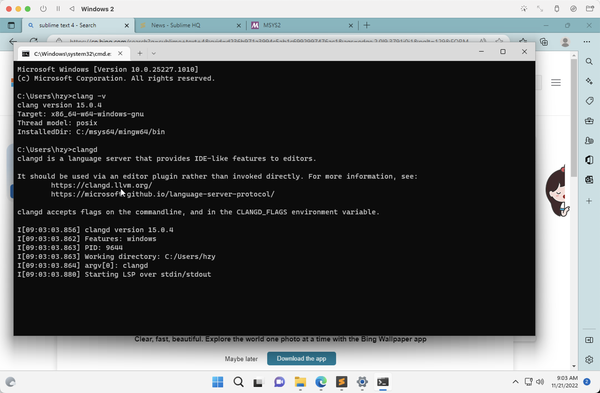Click the VM power button icon

click(x=43, y=9)
